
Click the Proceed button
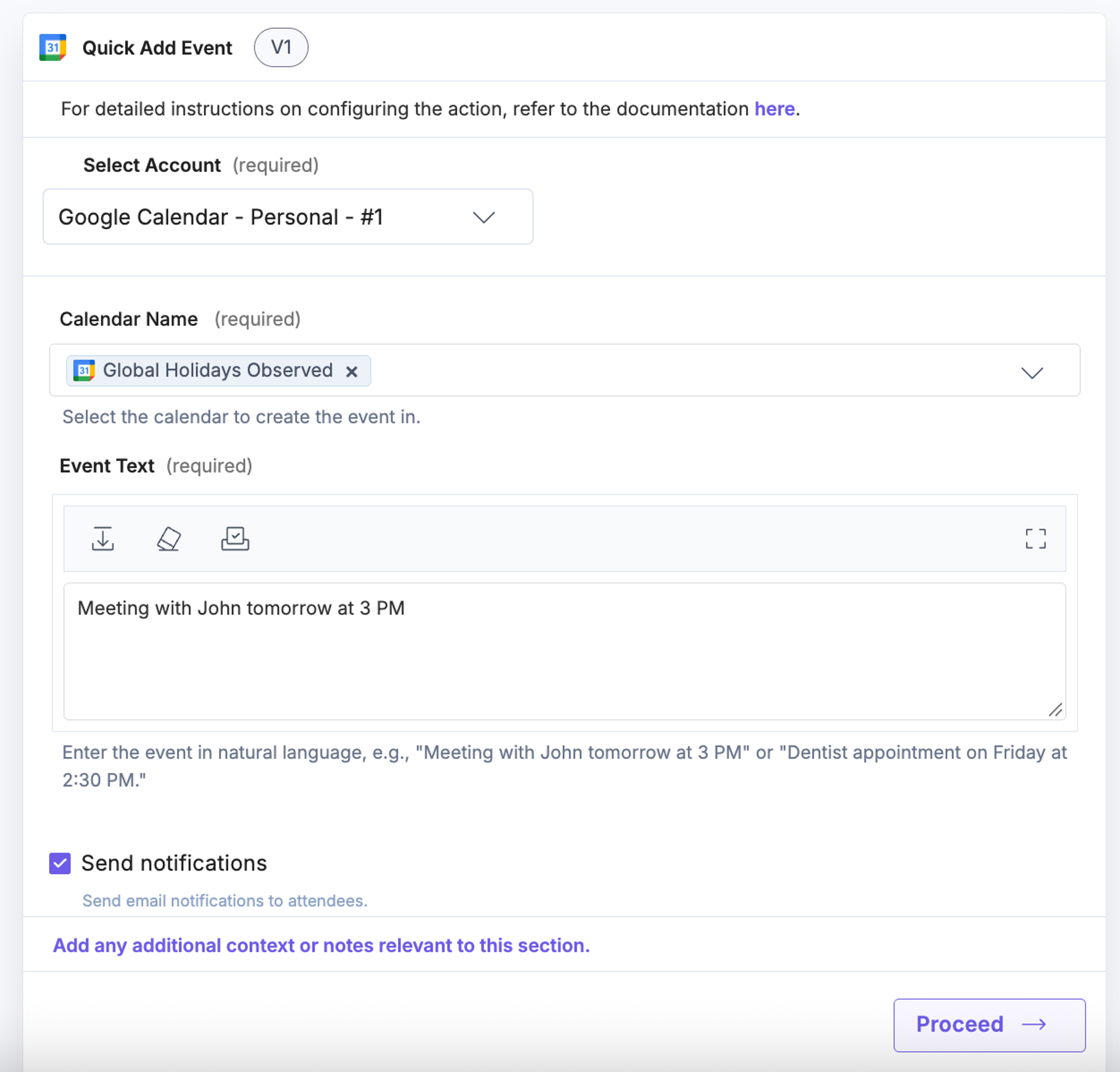[x=989, y=1025]
